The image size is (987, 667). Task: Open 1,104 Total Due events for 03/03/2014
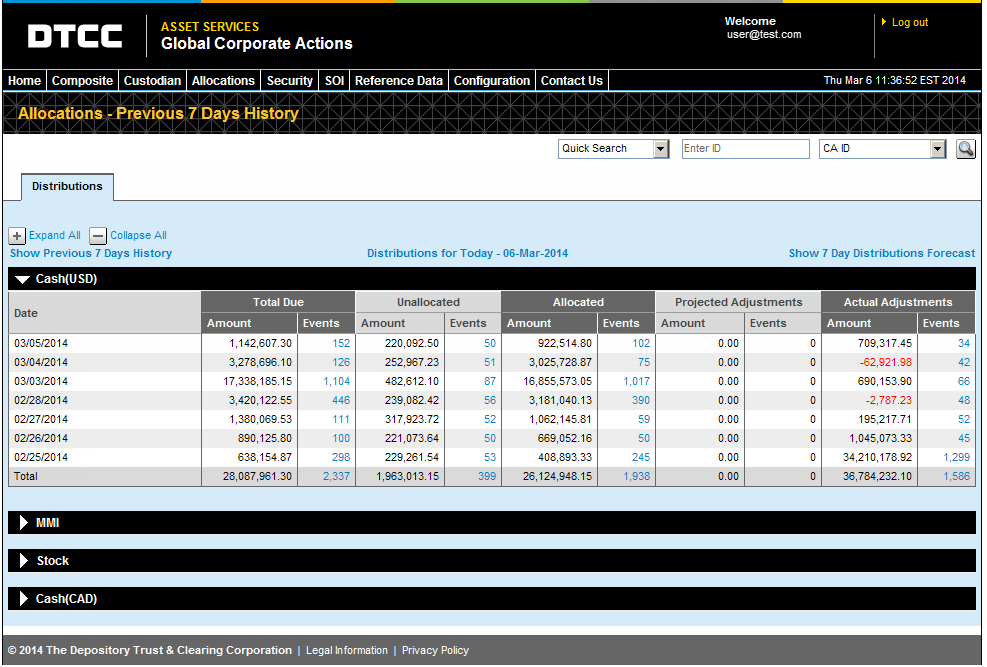point(337,381)
